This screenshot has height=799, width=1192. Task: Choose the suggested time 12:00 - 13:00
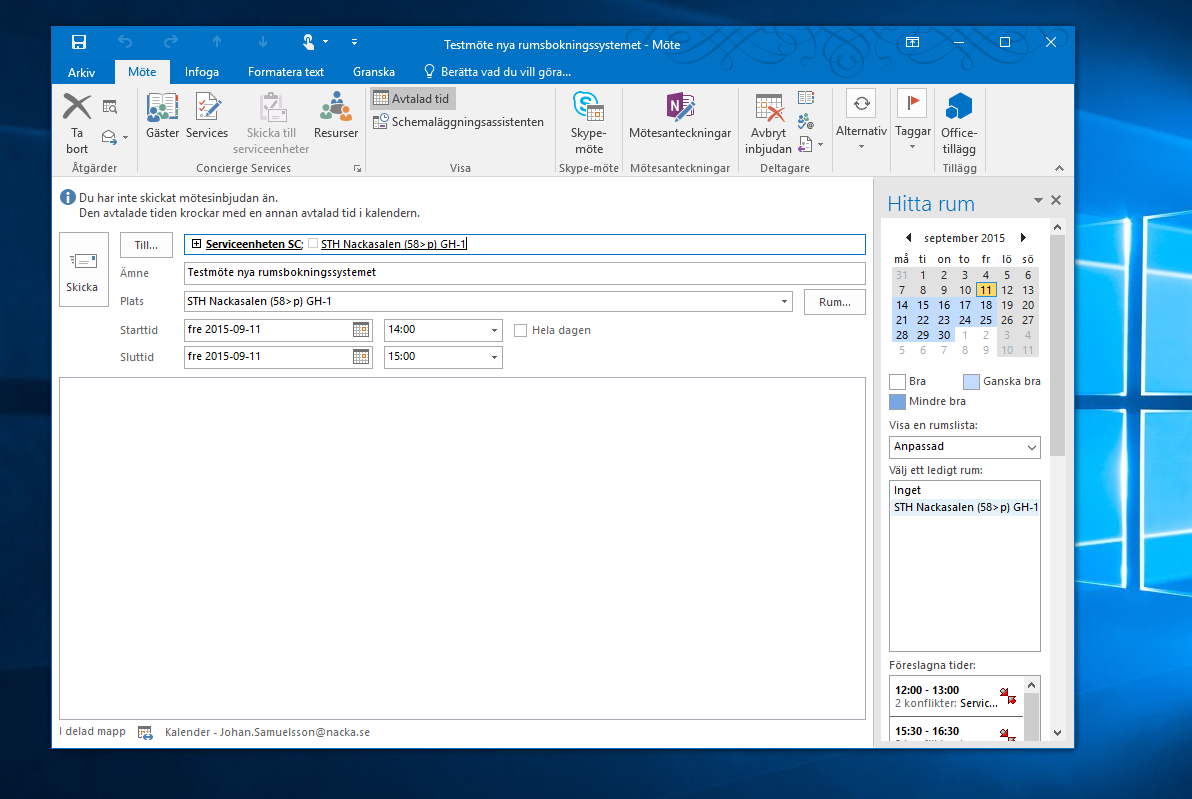[956, 696]
